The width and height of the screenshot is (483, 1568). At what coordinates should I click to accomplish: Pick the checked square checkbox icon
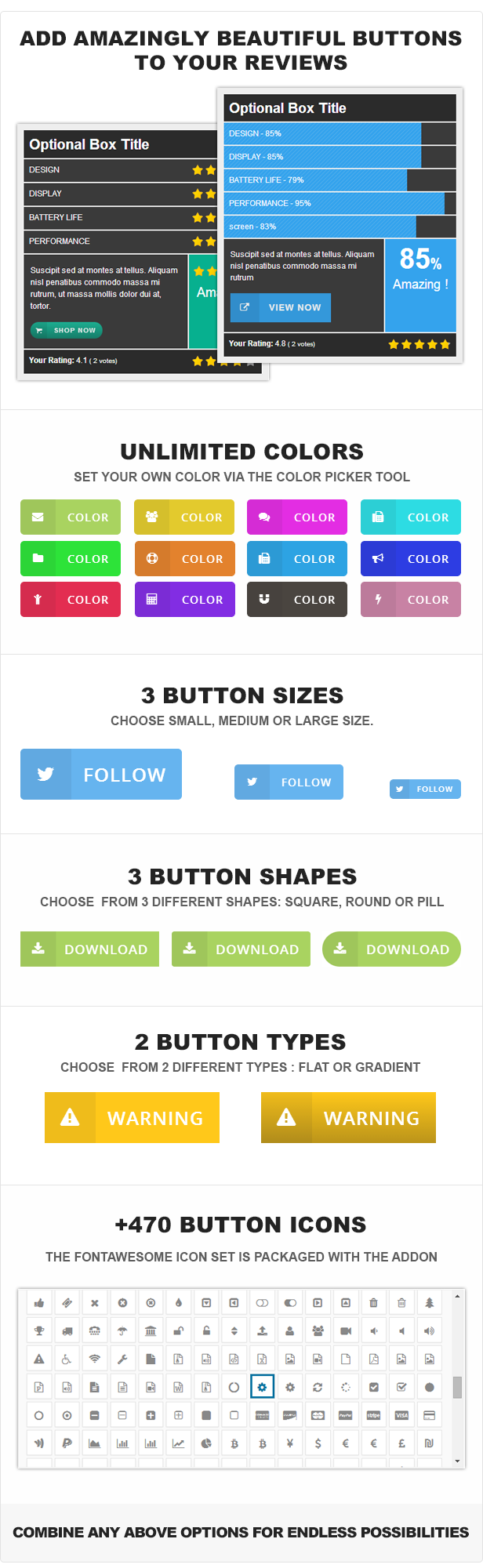coord(373,1387)
